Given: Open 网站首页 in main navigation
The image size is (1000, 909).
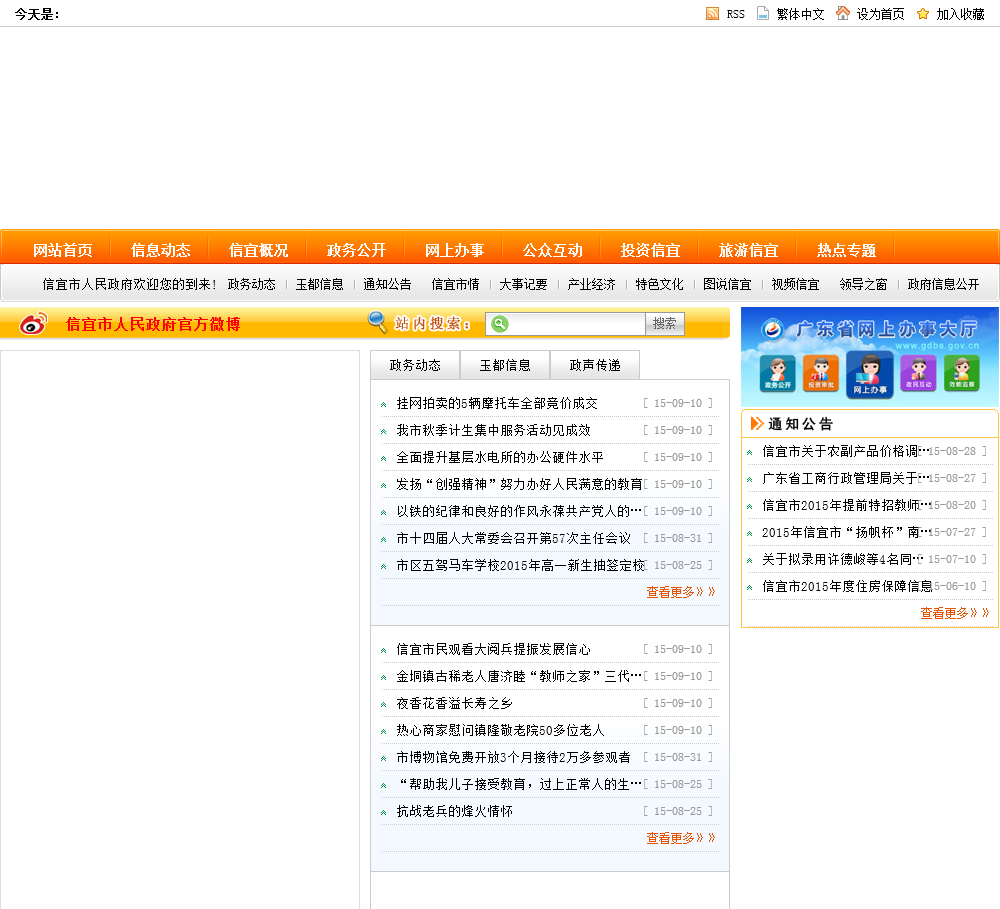Looking at the screenshot, I should [62, 250].
